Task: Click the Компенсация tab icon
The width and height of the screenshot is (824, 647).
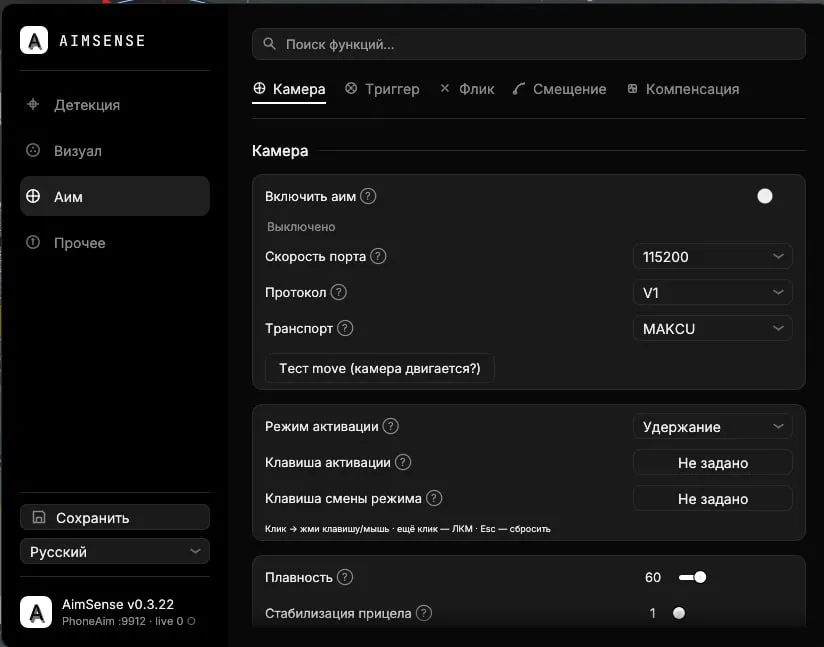Action: click(632, 88)
